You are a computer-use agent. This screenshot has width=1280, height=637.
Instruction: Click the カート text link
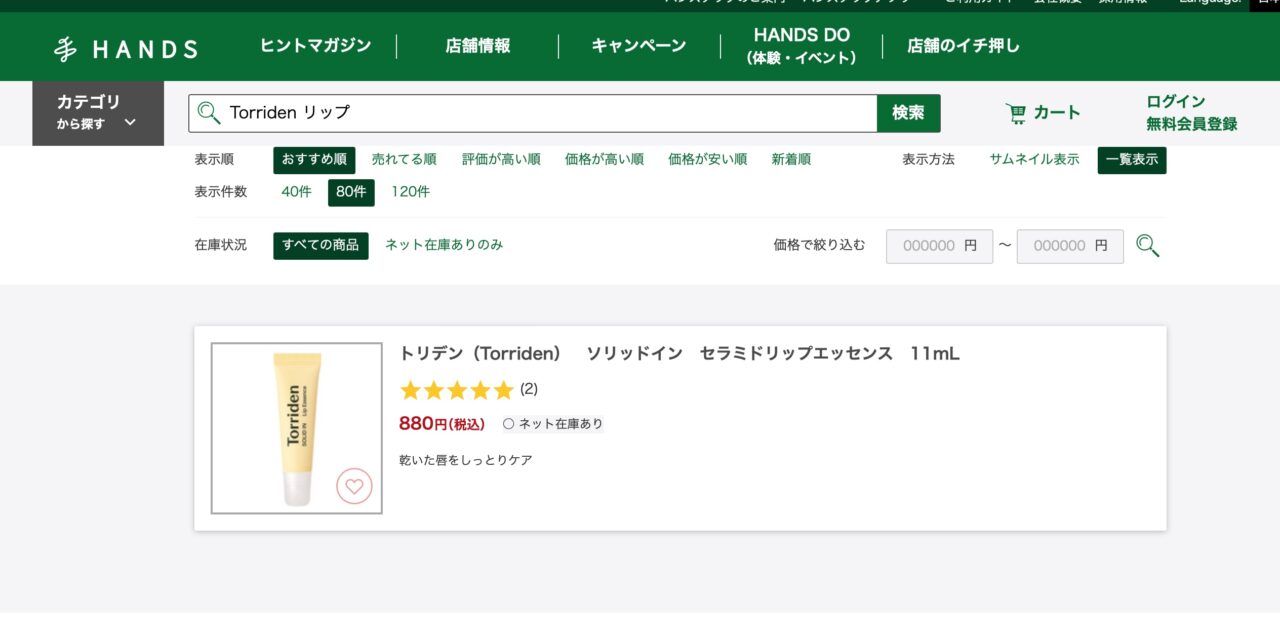click(1057, 113)
